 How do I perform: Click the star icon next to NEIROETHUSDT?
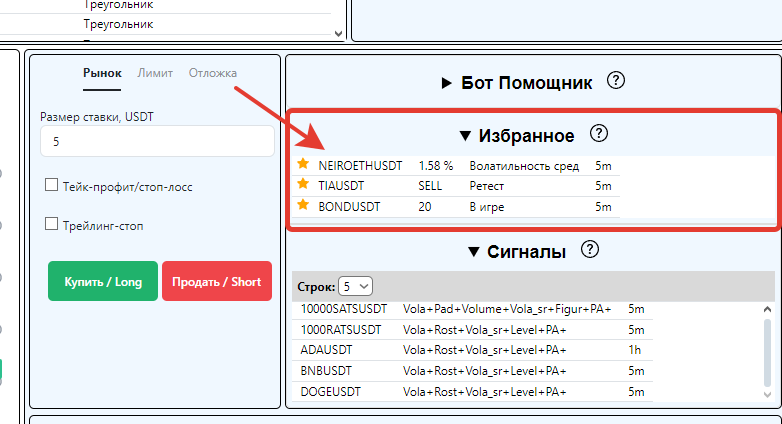303,163
